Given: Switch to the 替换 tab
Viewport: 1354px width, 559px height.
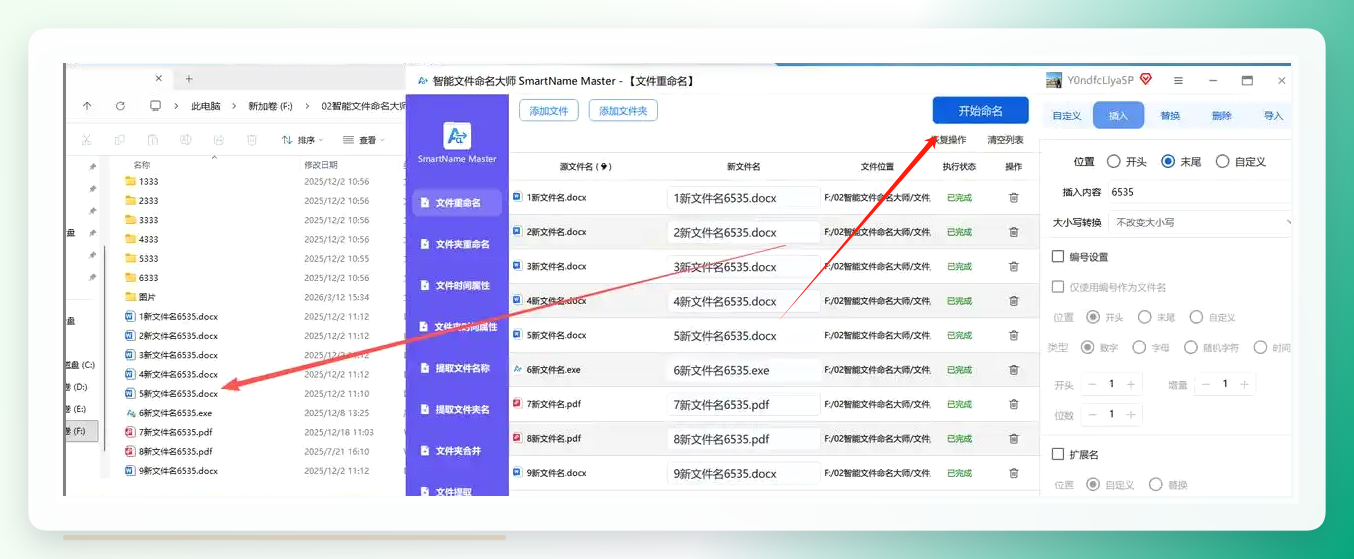Looking at the screenshot, I should [x=1170, y=116].
